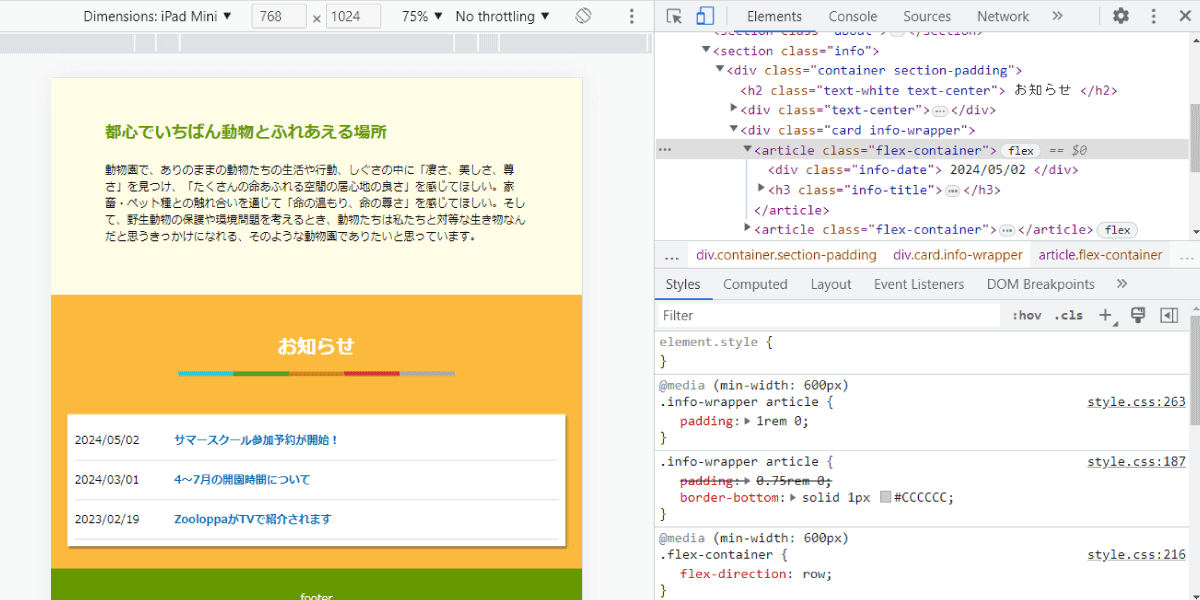The image size is (1200, 600).
Task: Open device toolbar three-dot menu
Action: click(x=631, y=16)
